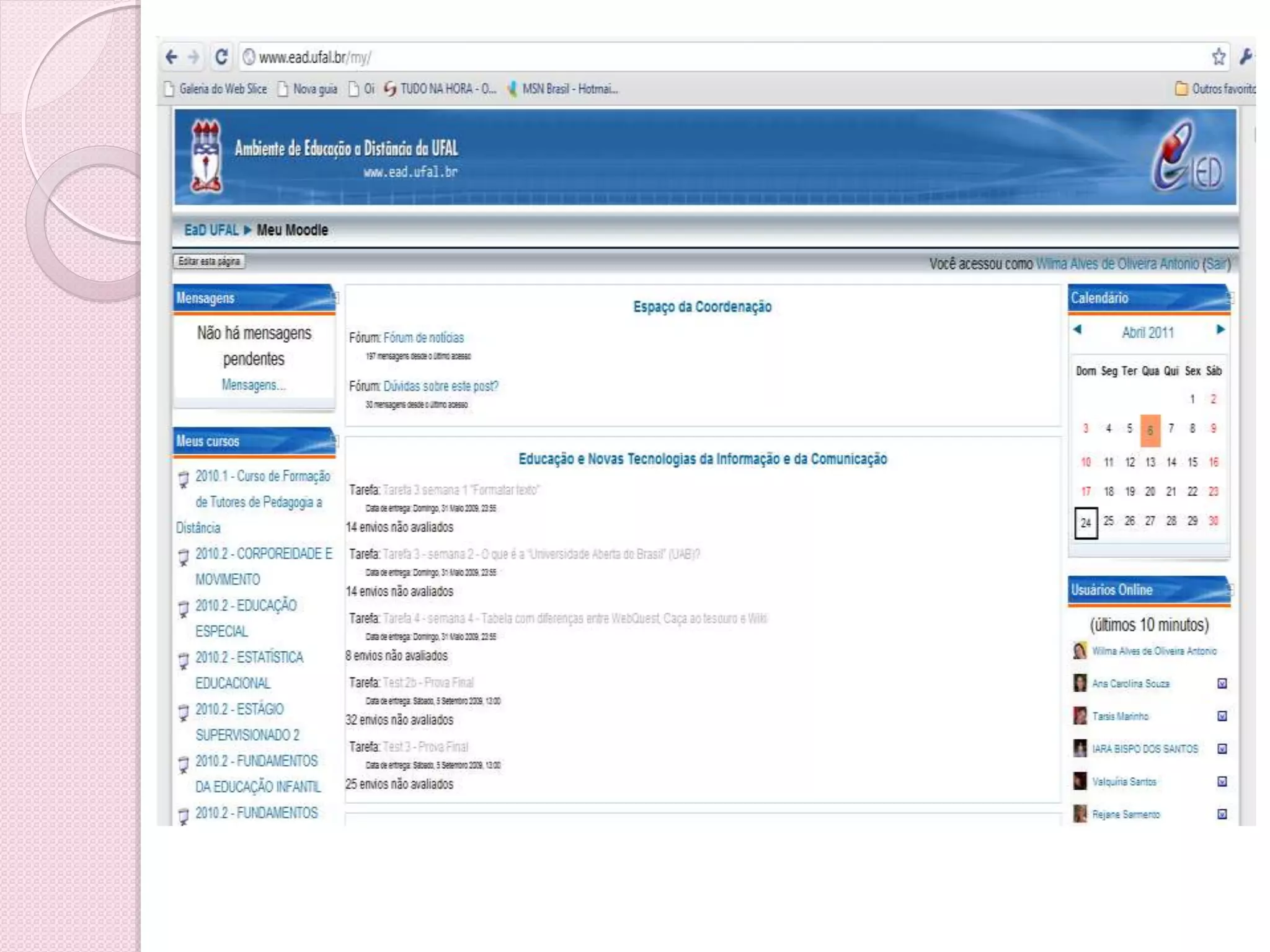Click the browser back arrow

click(x=172, y=58)
